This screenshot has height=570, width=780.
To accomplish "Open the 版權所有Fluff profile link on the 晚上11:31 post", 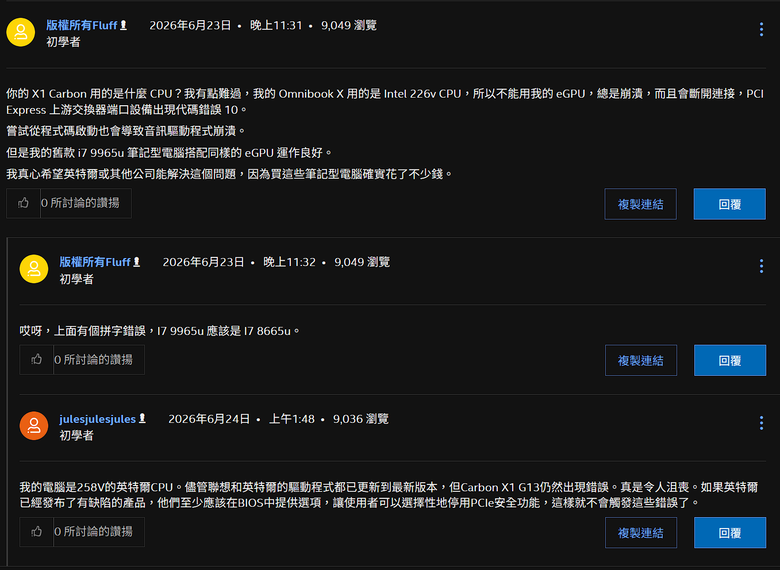I will tap(82, 25).
